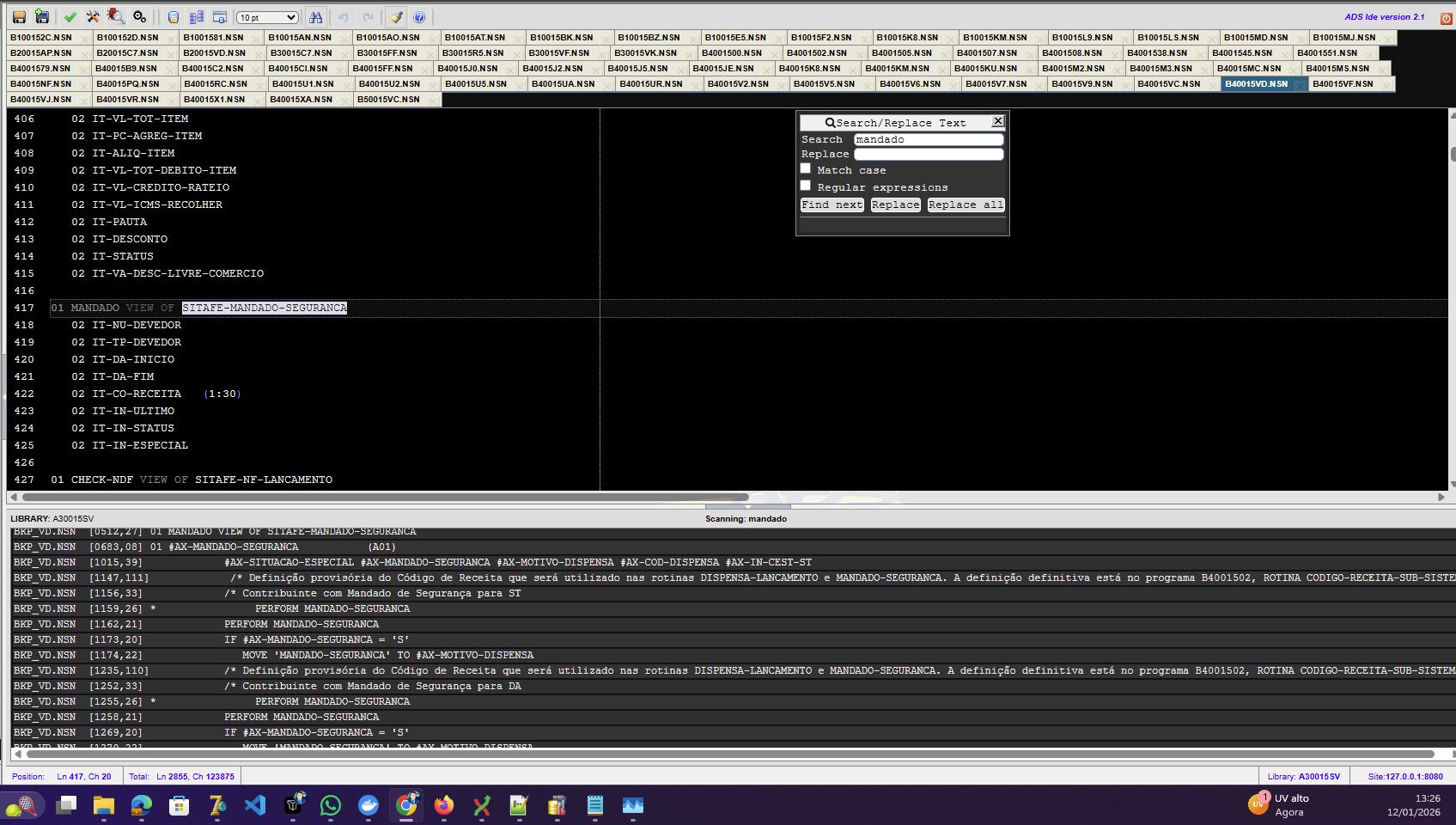Click the code editor horizontal scrollbar
This screenshot has height=825, width=1456.
pos(386,497)
